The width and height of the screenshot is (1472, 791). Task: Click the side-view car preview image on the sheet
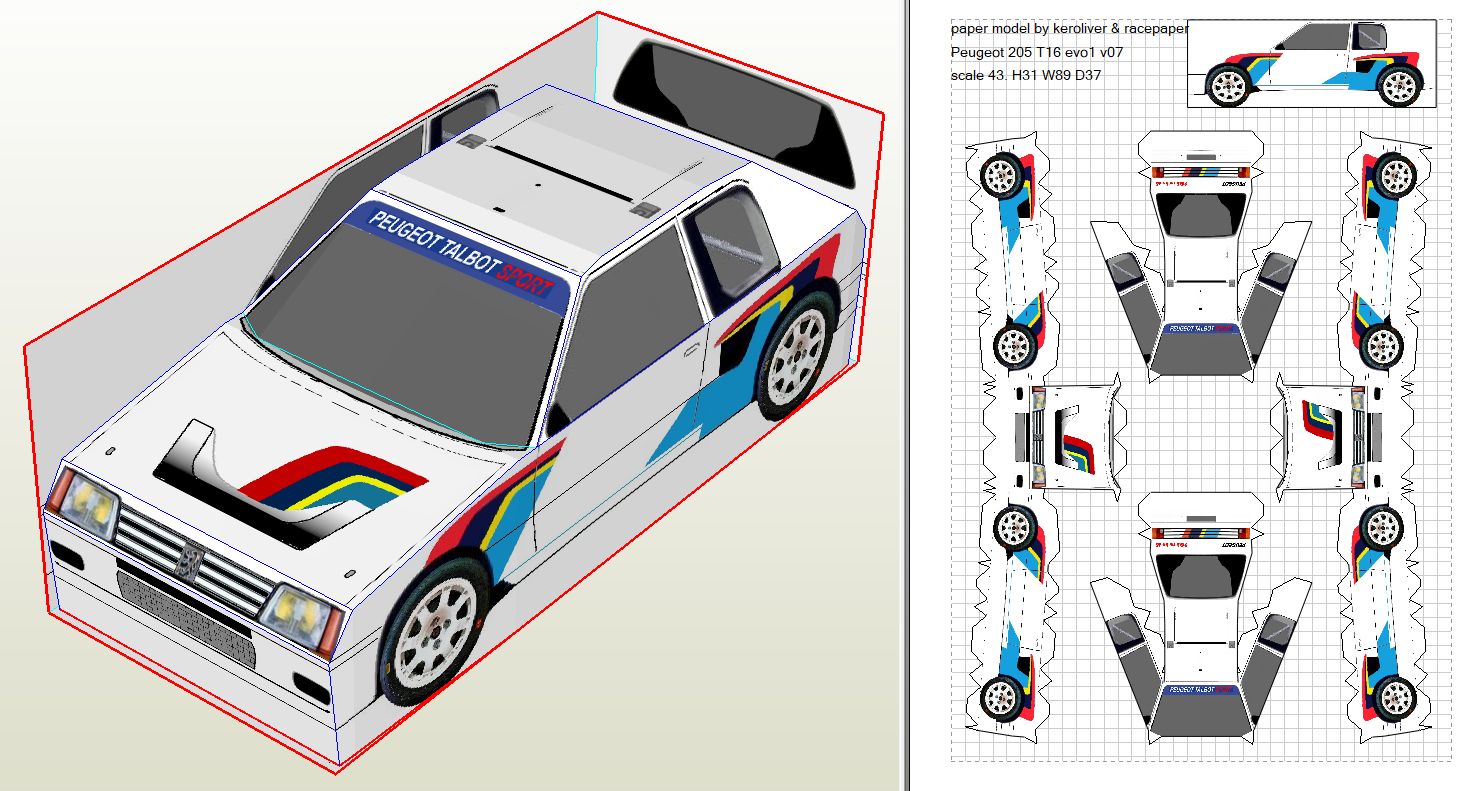point(1311,62)
